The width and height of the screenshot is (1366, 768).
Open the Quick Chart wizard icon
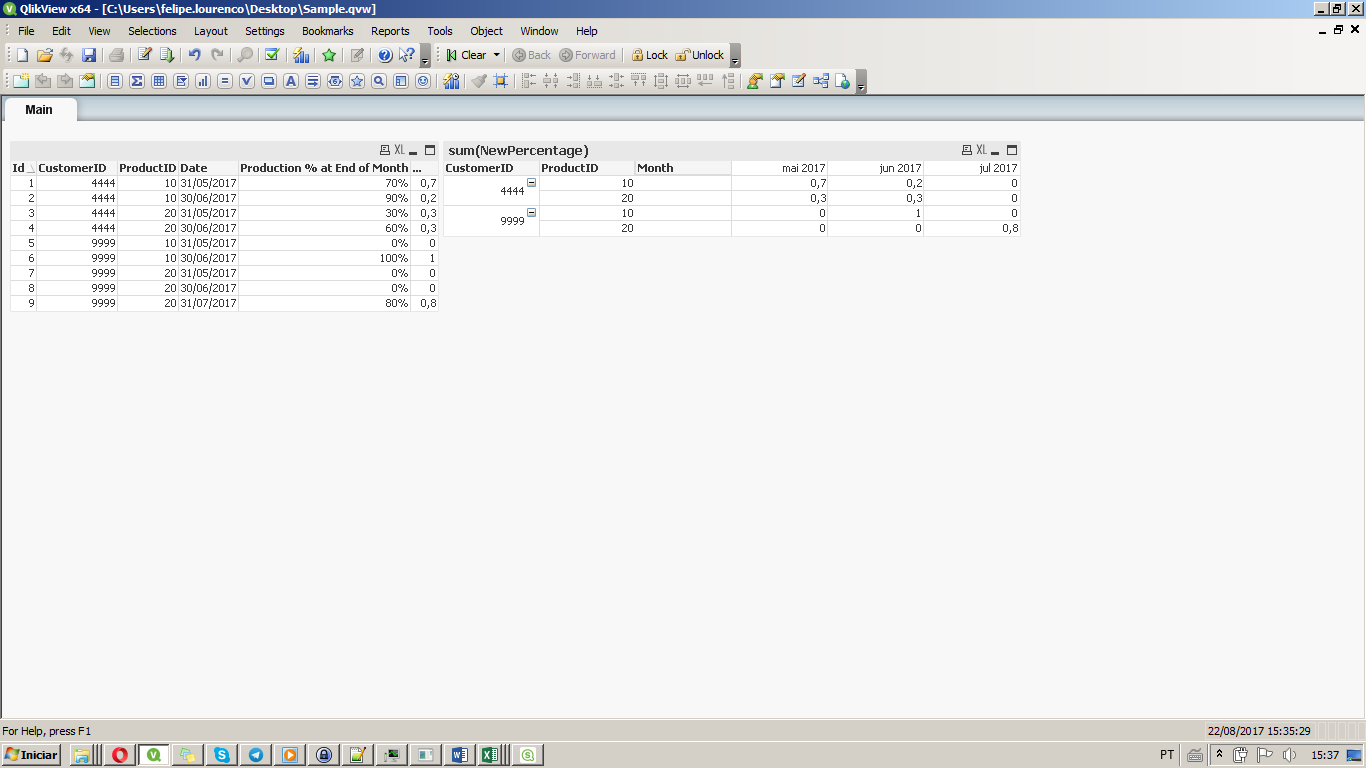pyautogui.click(x=301, y=55)
